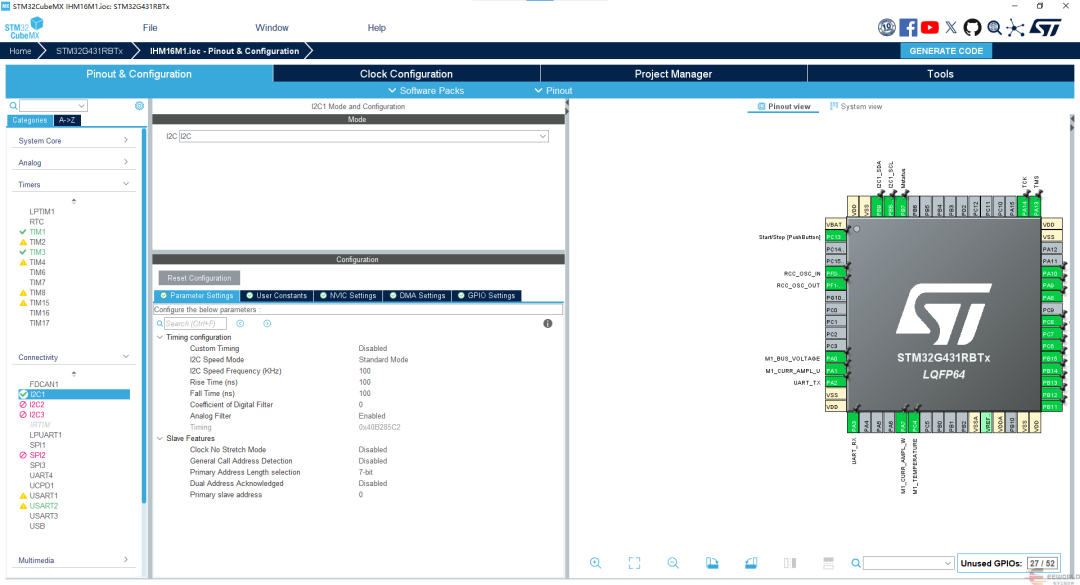Collapse the Timing configuration group
The width and height of the screenshot is (1080, 585).
[x=160, y=337]
